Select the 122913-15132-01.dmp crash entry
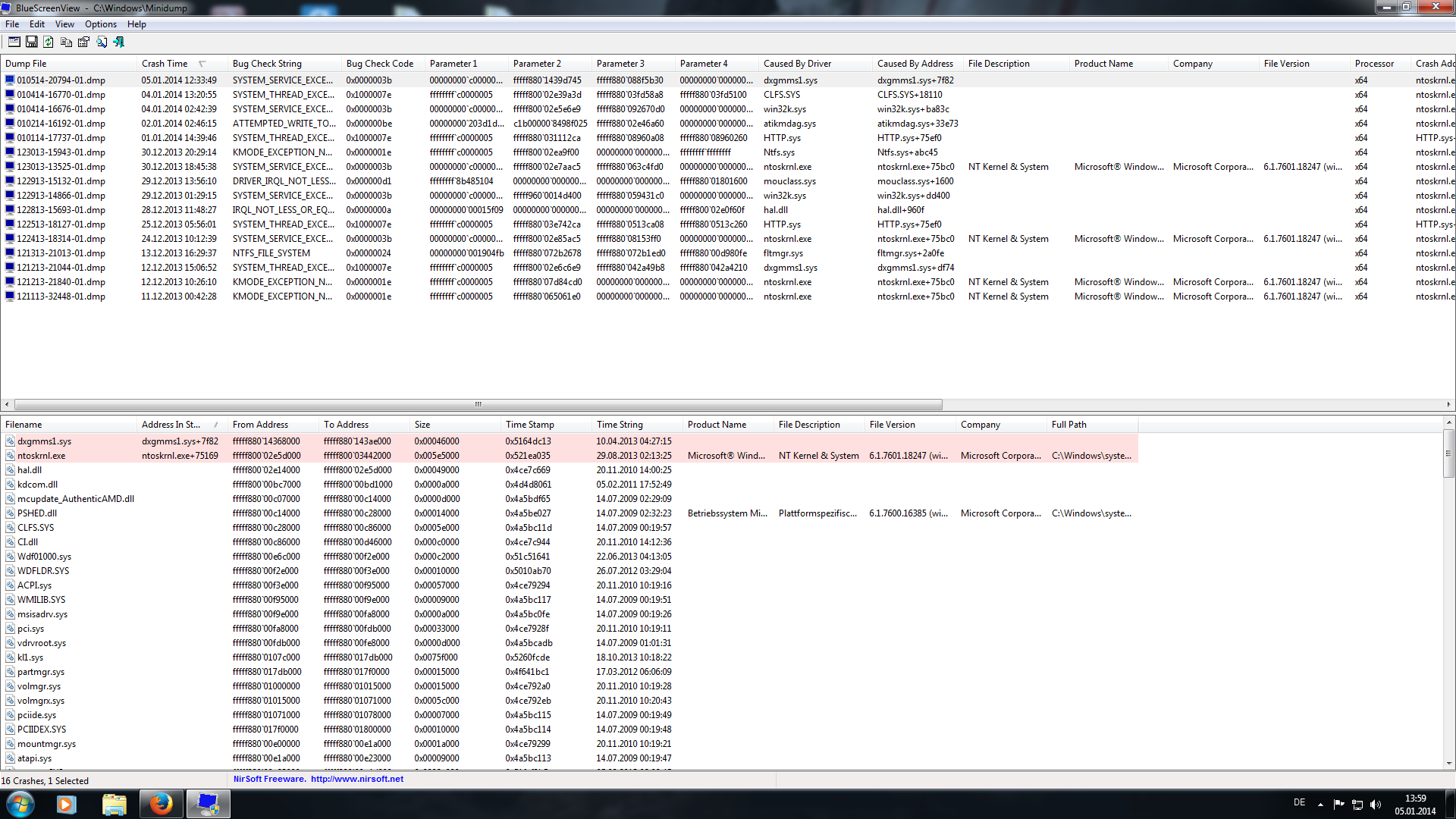 click(61, 181)
